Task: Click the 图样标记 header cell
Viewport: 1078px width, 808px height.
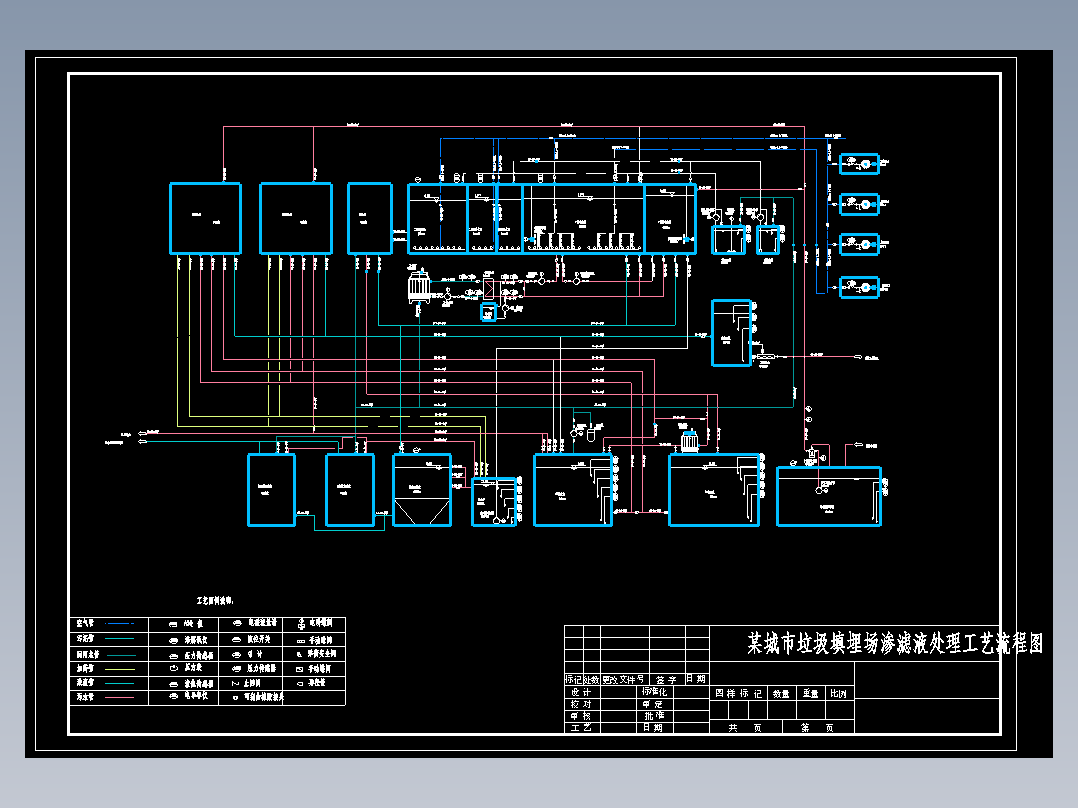Action: (738, 693)
